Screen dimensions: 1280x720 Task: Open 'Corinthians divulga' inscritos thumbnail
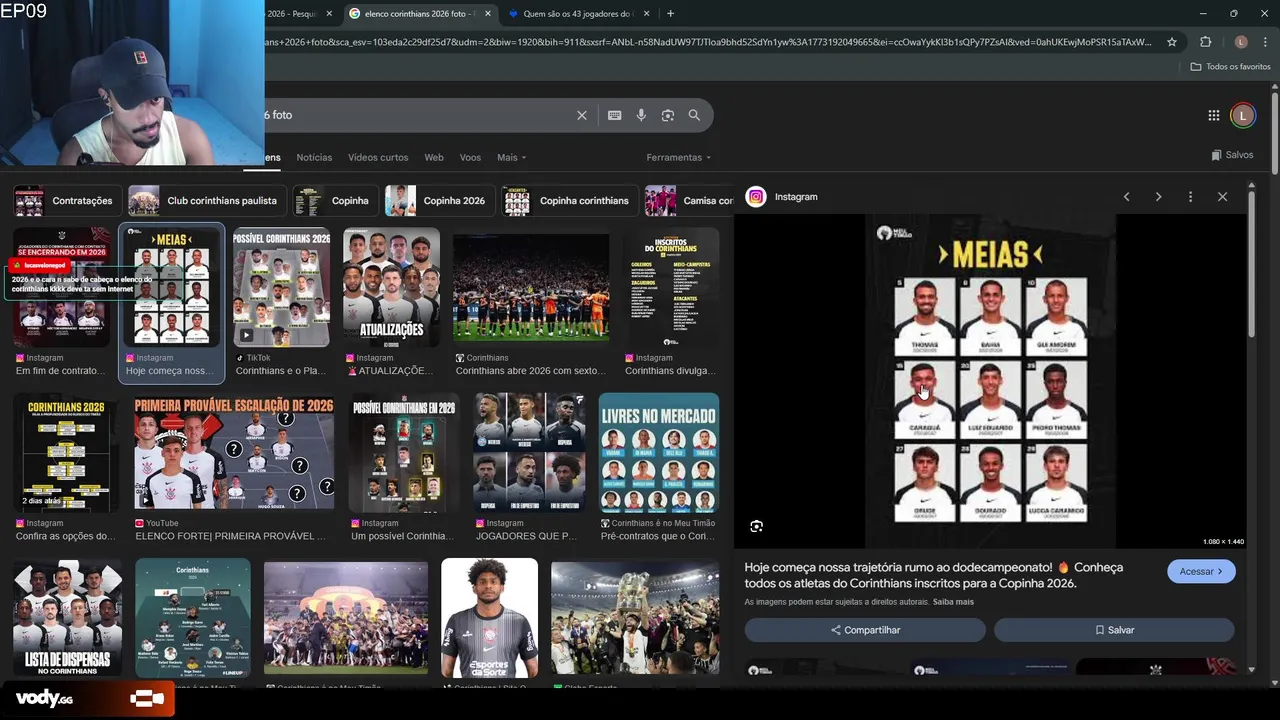pos(671,288)
